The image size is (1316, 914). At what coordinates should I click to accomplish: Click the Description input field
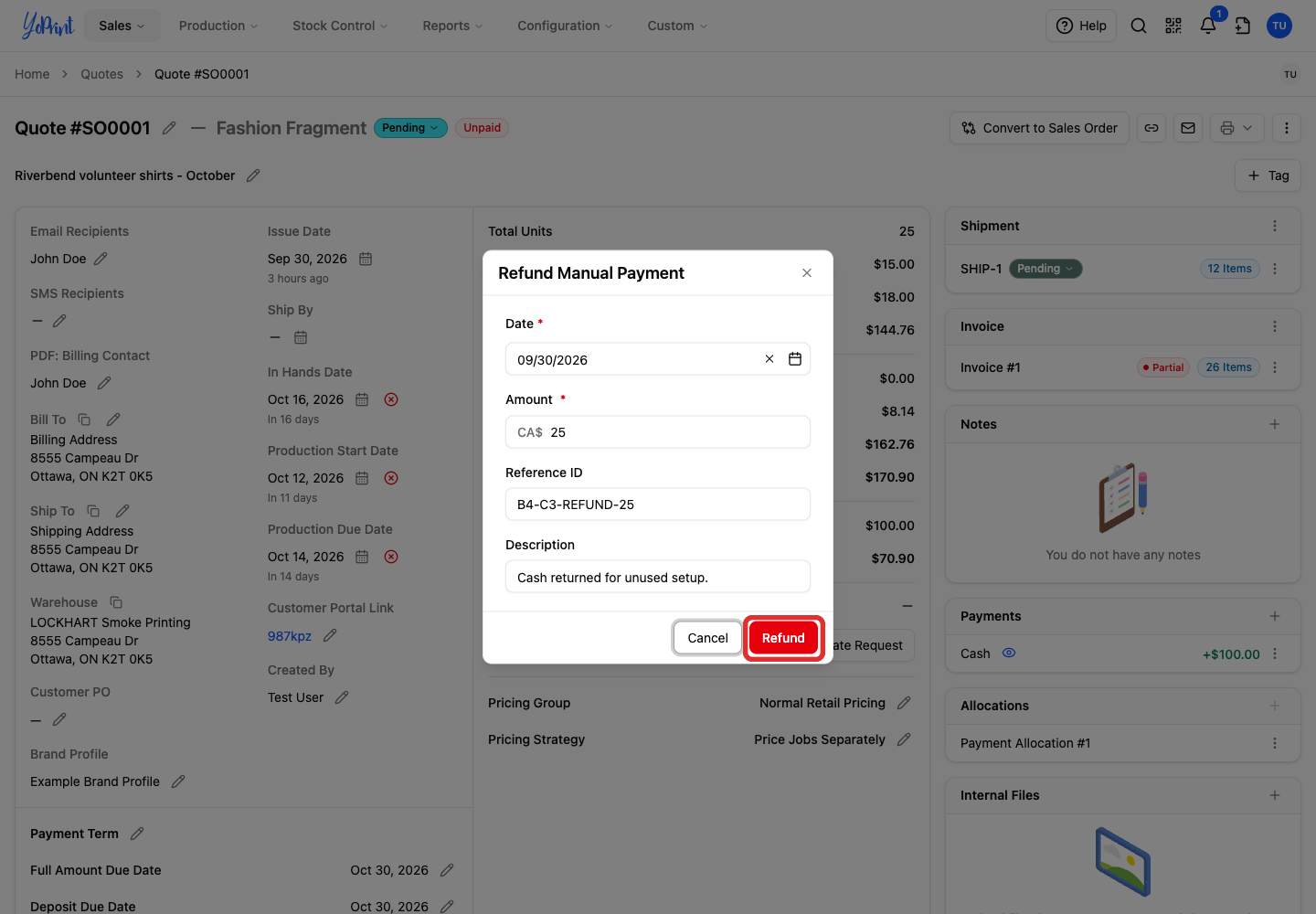[658, 577]
